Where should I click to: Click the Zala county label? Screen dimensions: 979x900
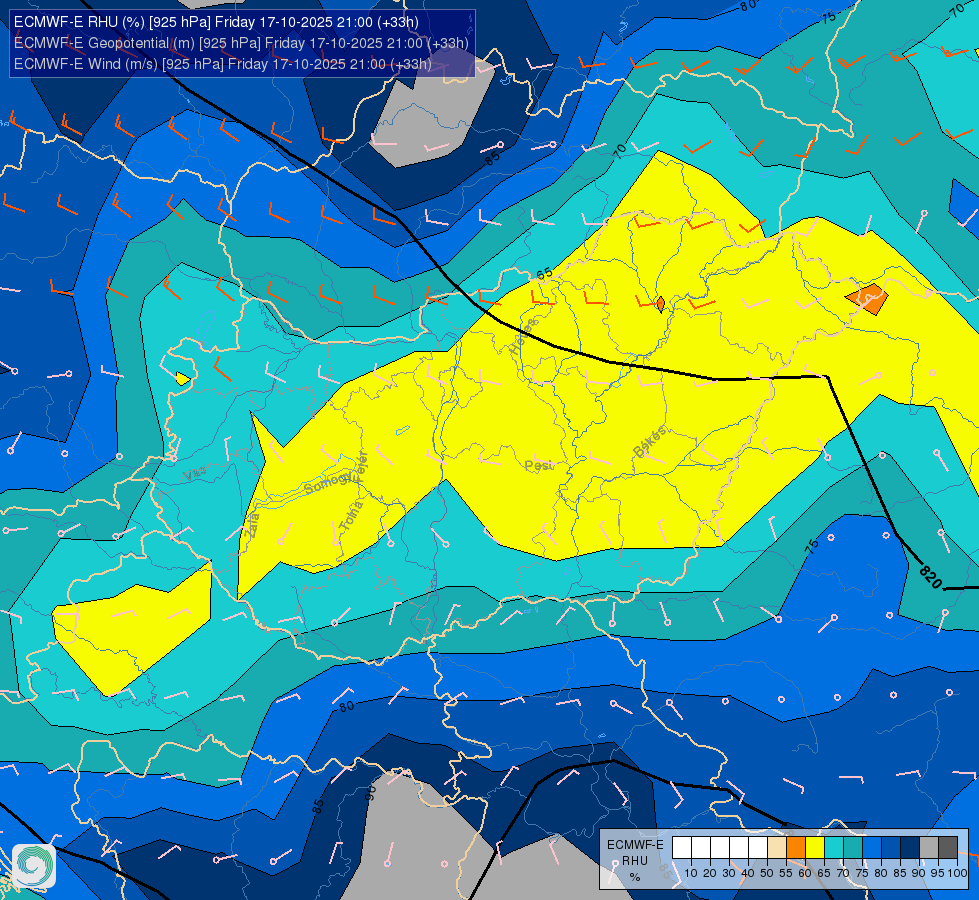[252, 523]
